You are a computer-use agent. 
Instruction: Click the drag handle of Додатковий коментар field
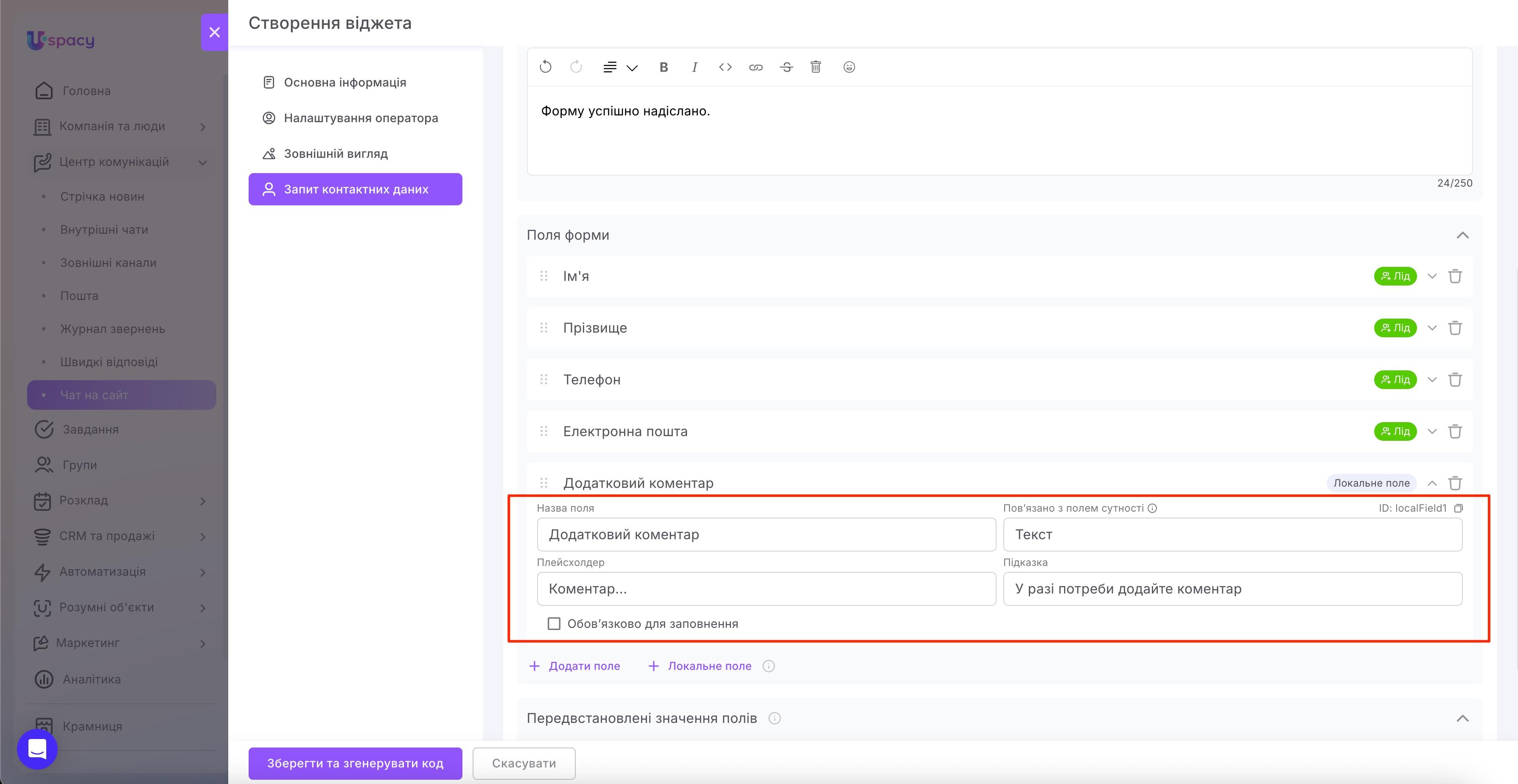point(544,483)
